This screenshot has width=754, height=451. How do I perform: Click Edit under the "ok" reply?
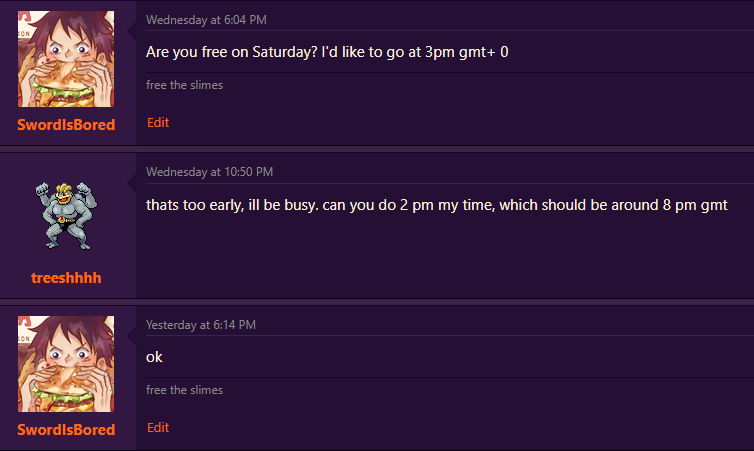[158, 427]
